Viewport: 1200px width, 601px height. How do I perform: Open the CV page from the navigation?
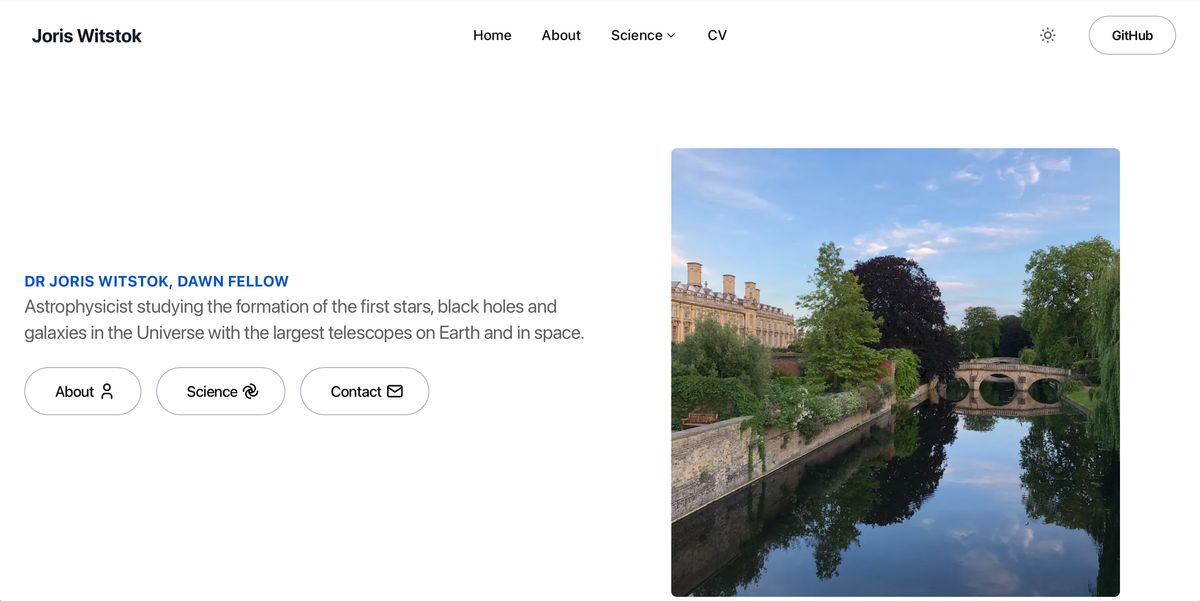(717, 35)
